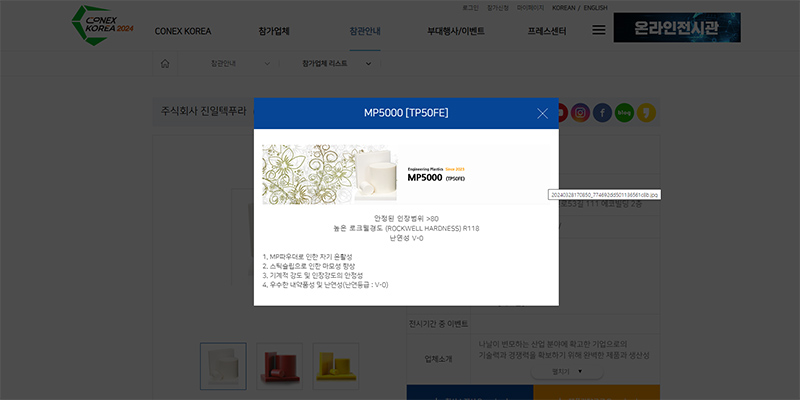
Task: Switch language to ENGLISH
Action: (595, 8)
